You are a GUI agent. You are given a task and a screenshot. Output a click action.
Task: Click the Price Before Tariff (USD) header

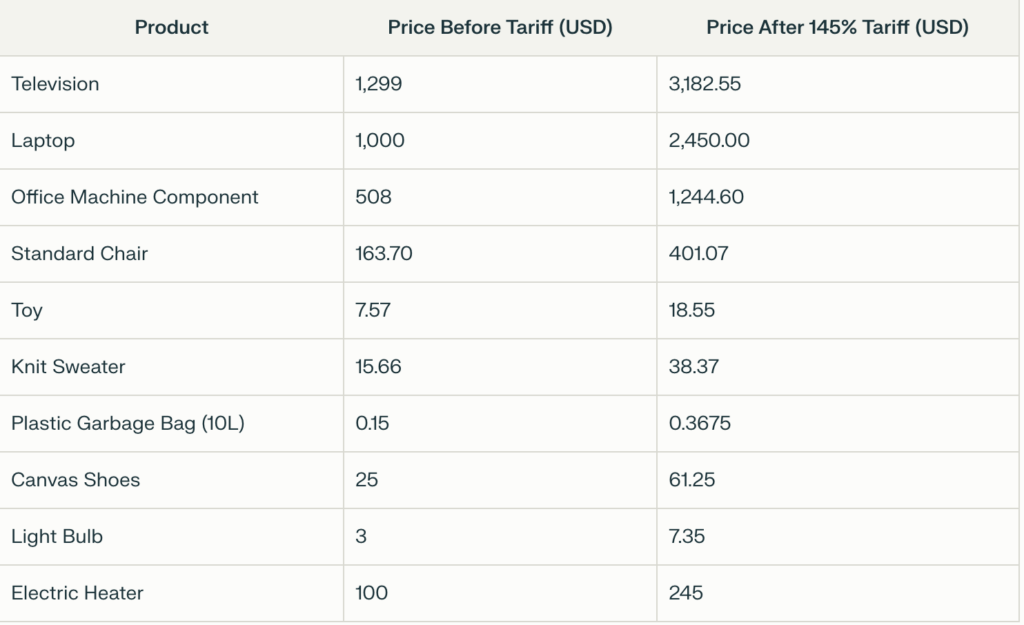click(x=500, y=28)
